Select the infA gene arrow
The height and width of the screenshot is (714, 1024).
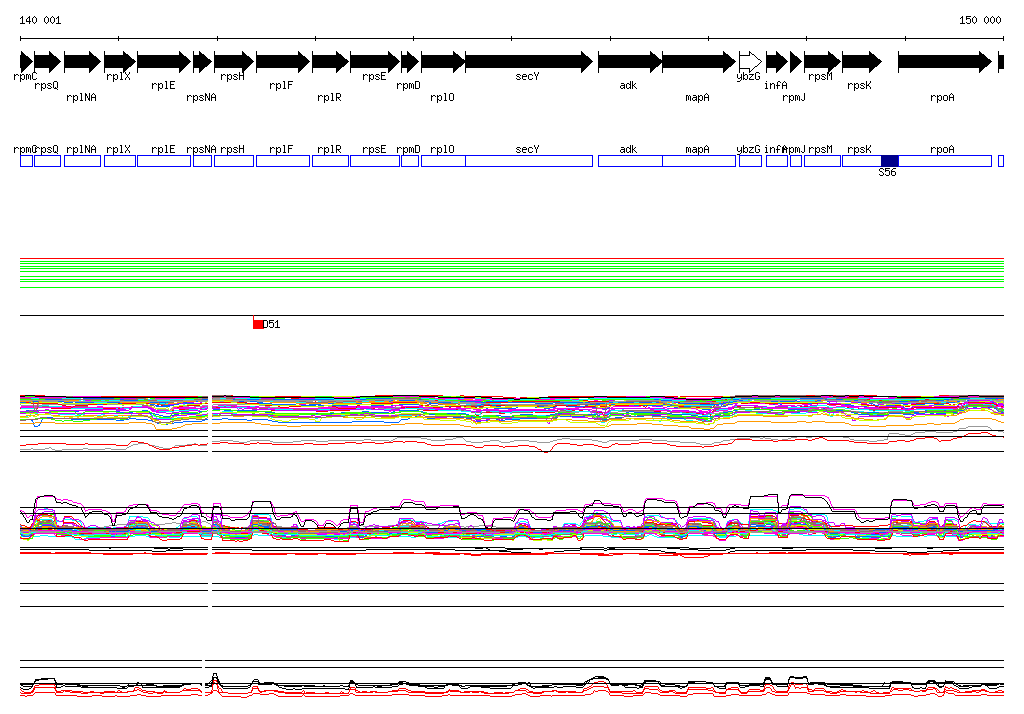pyautogui.click(x=777, y=62)
